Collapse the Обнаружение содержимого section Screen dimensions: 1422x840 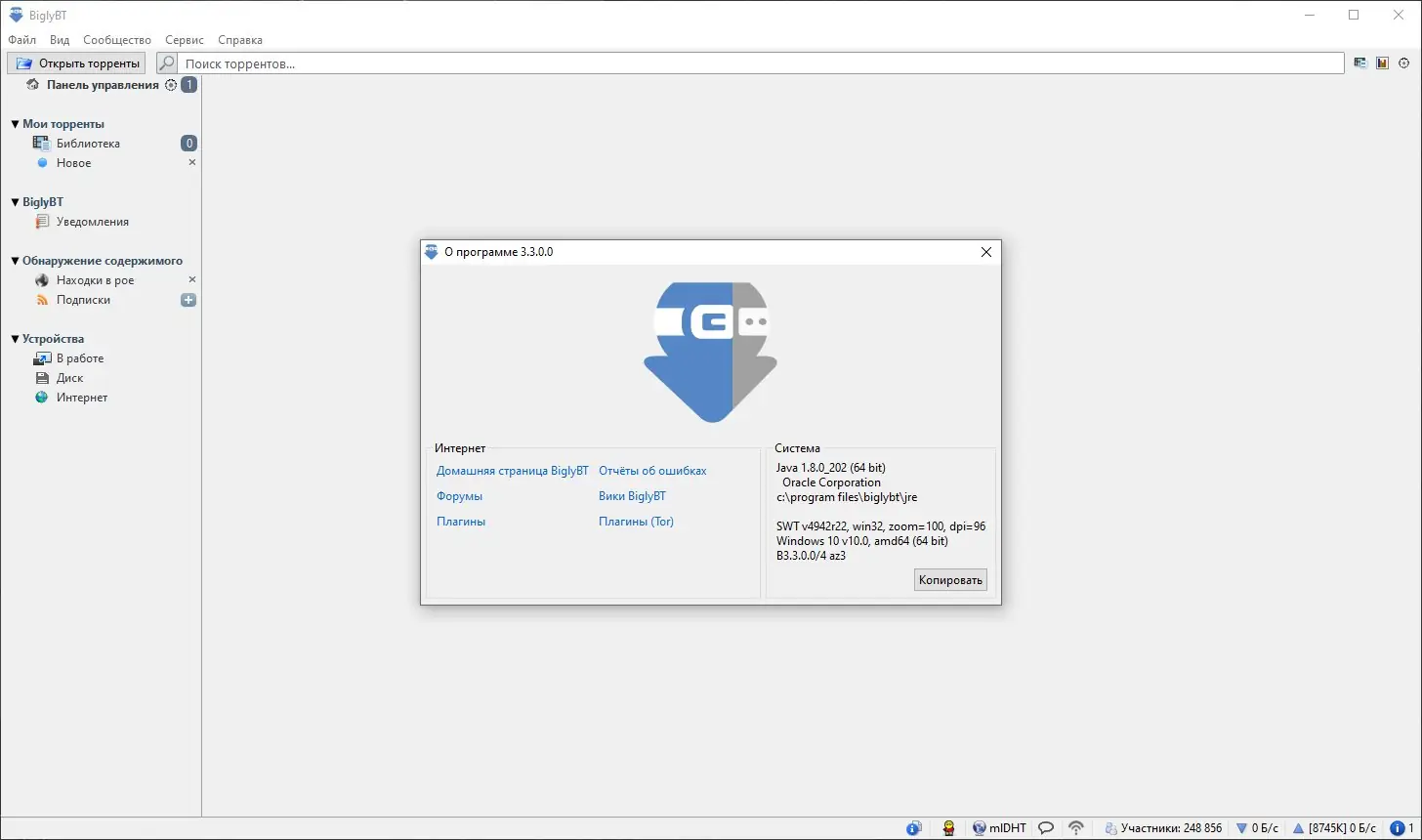15,261
